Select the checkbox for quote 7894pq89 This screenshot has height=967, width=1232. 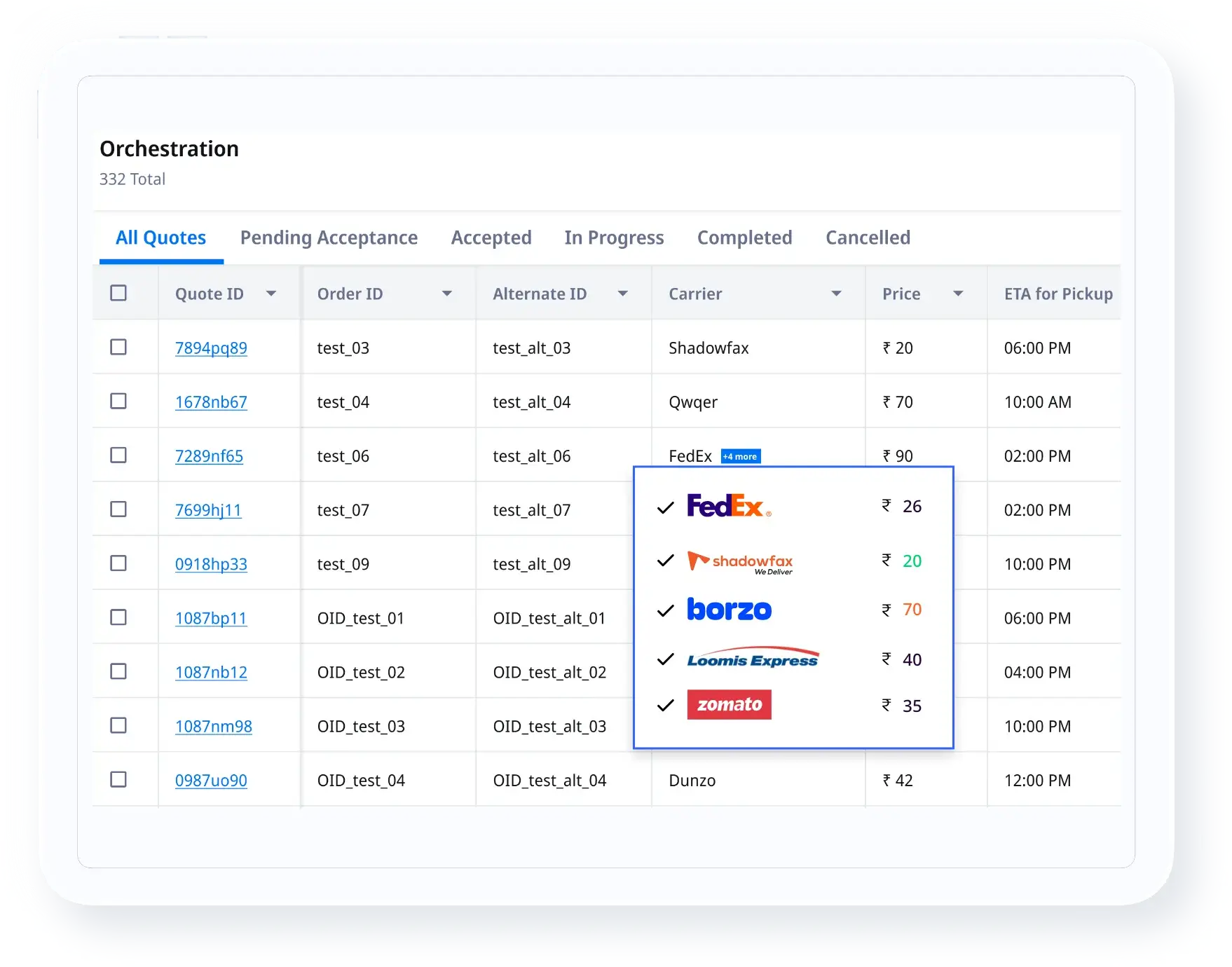118,347
